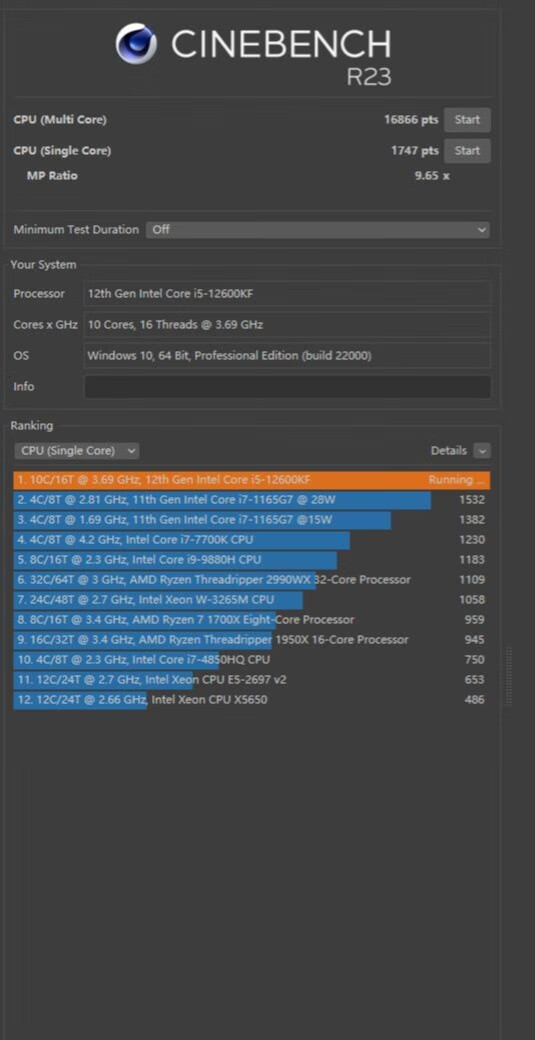Select the Xeon W-3265M ranking entry
The height and width of the screenshot is (1040, 535).
click(252, 600)
